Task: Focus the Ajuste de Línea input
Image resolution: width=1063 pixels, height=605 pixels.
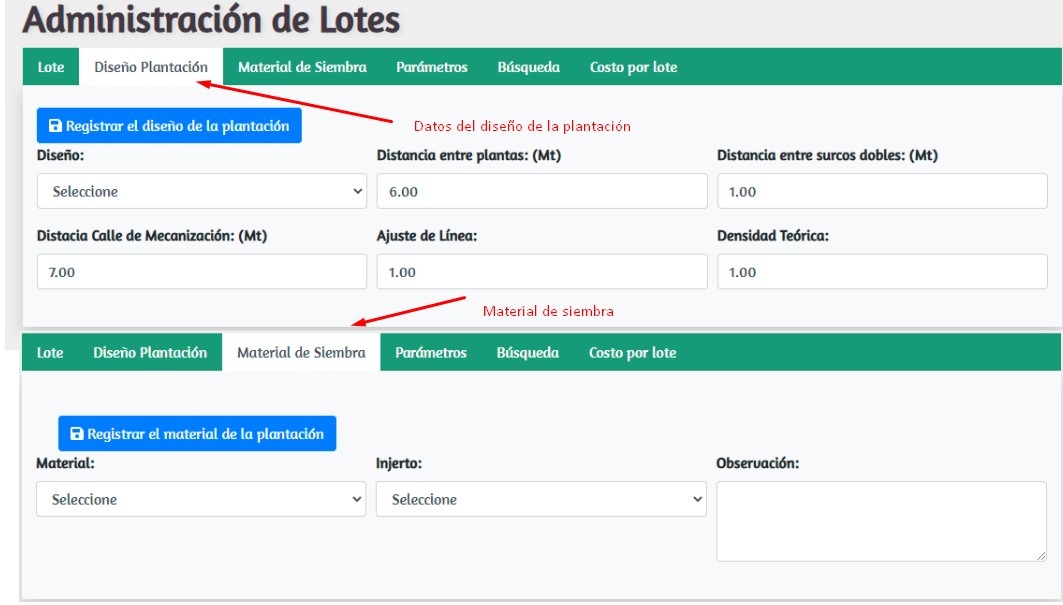Action: (x=541, y=272)
